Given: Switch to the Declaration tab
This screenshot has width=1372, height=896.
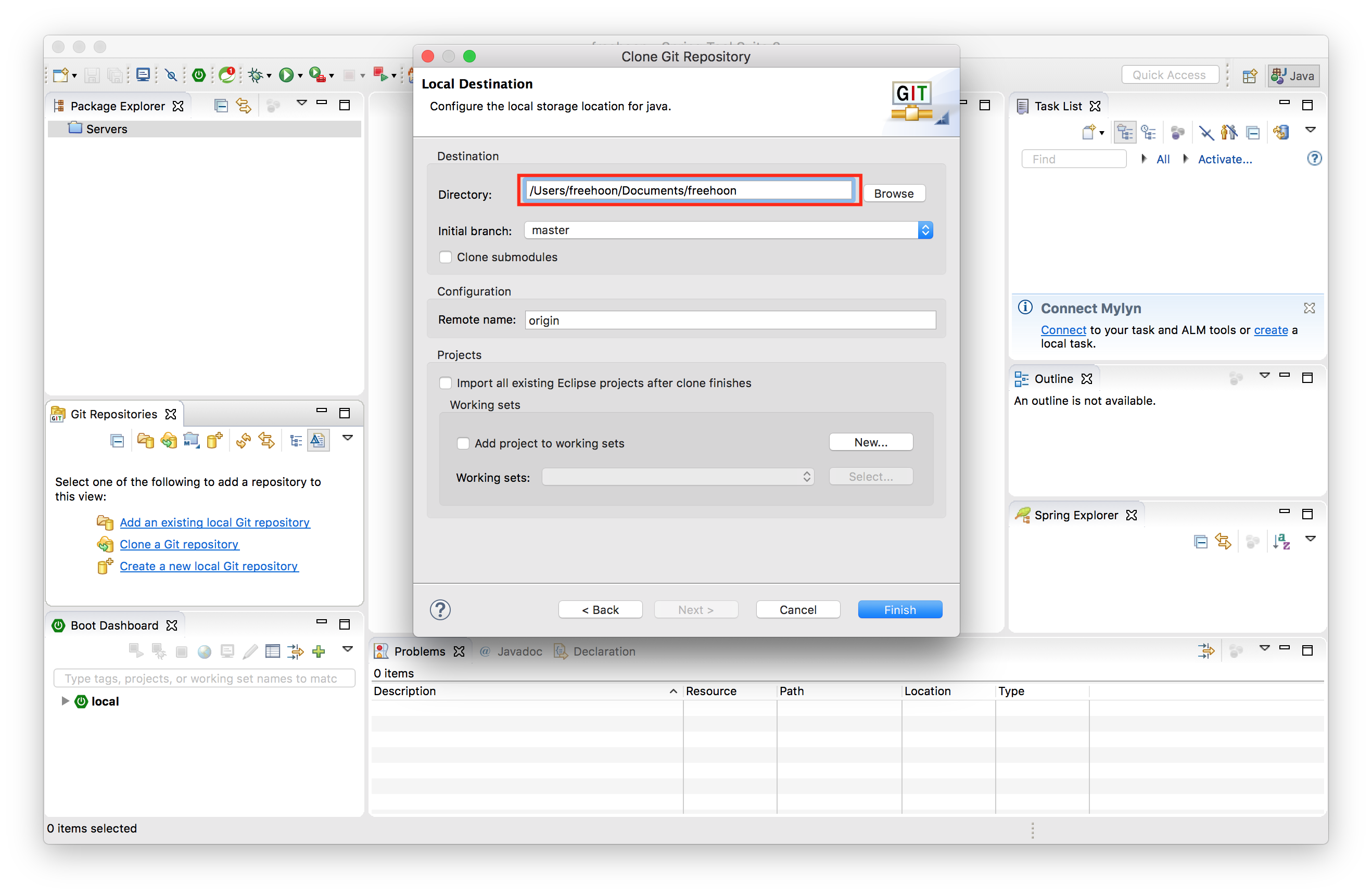Looking at the screenshot, I should [x=604, y=651].
